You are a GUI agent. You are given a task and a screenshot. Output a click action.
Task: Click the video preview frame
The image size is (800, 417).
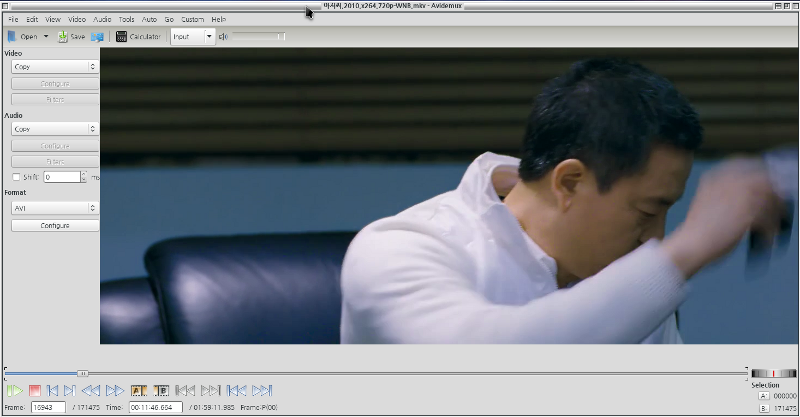pos(448,195)
